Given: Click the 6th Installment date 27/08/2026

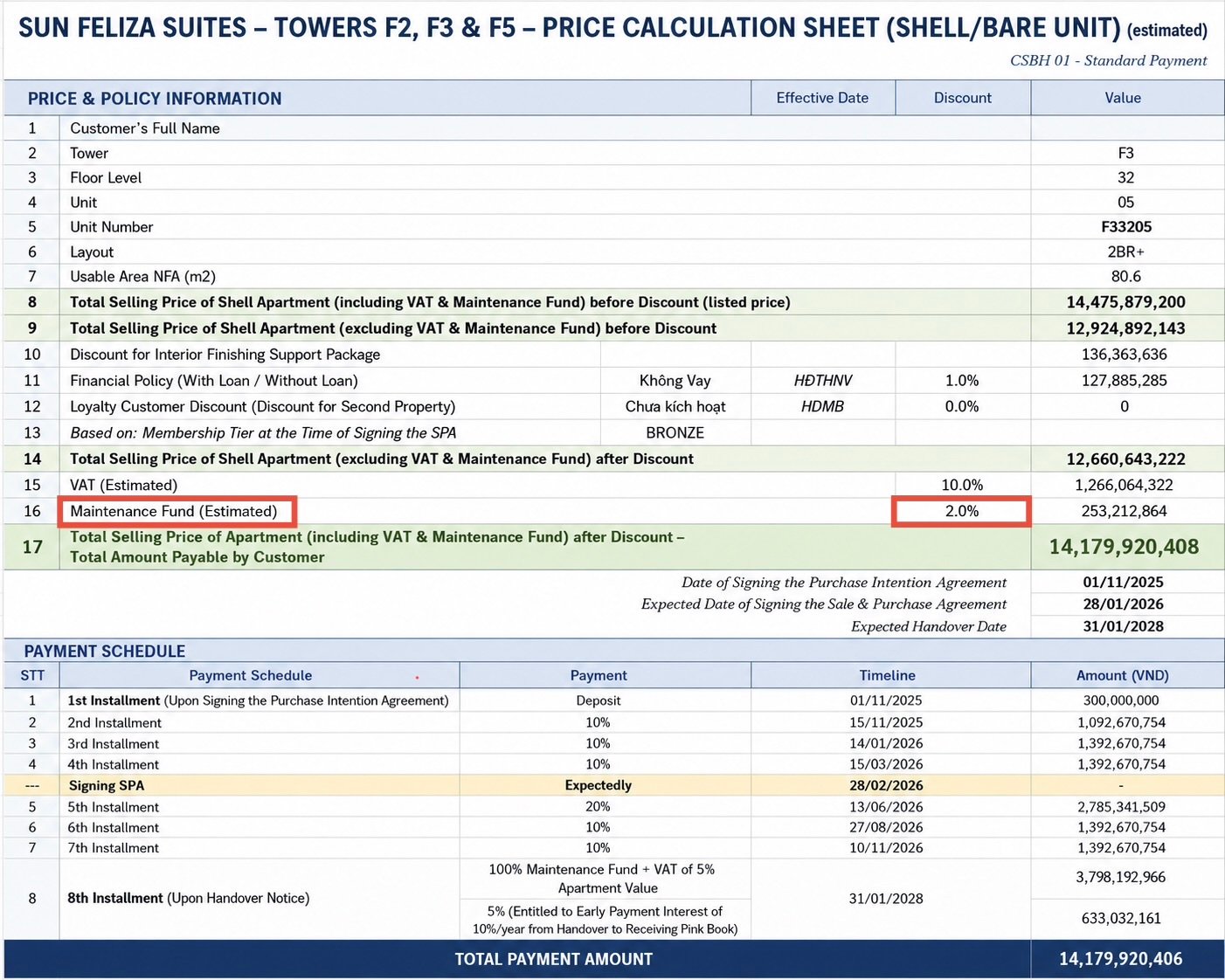Looking at the screenshot, I should [x=887, y=827].
